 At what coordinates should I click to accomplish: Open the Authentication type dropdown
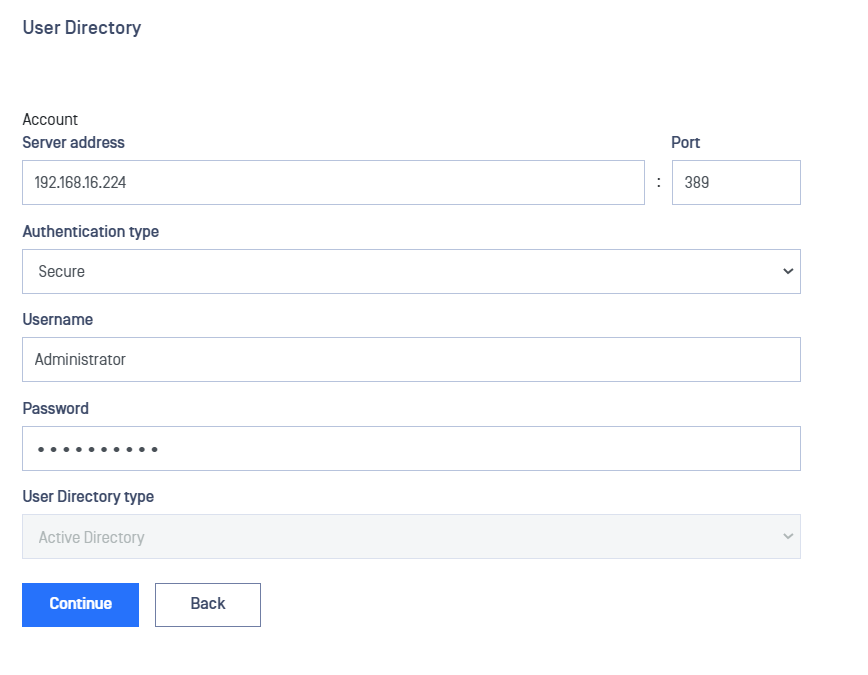tap(411, 271)
